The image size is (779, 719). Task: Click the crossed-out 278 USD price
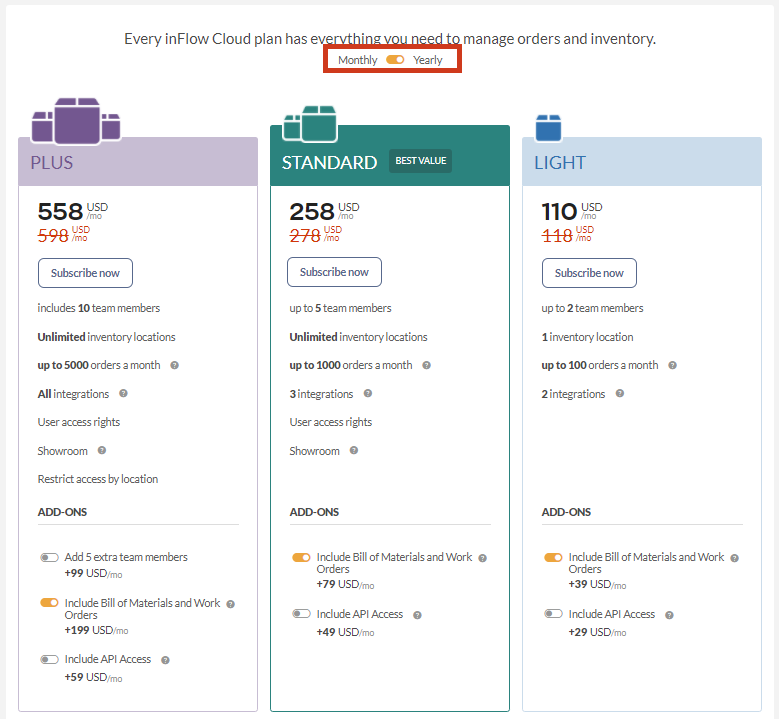coord(315,235)
